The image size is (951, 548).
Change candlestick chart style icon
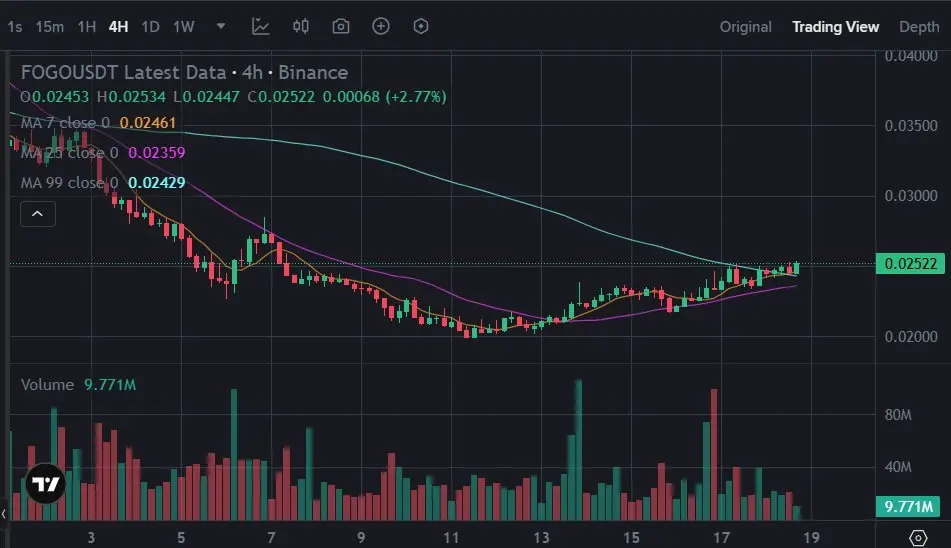pyautogui.click(x=301, y=26)
